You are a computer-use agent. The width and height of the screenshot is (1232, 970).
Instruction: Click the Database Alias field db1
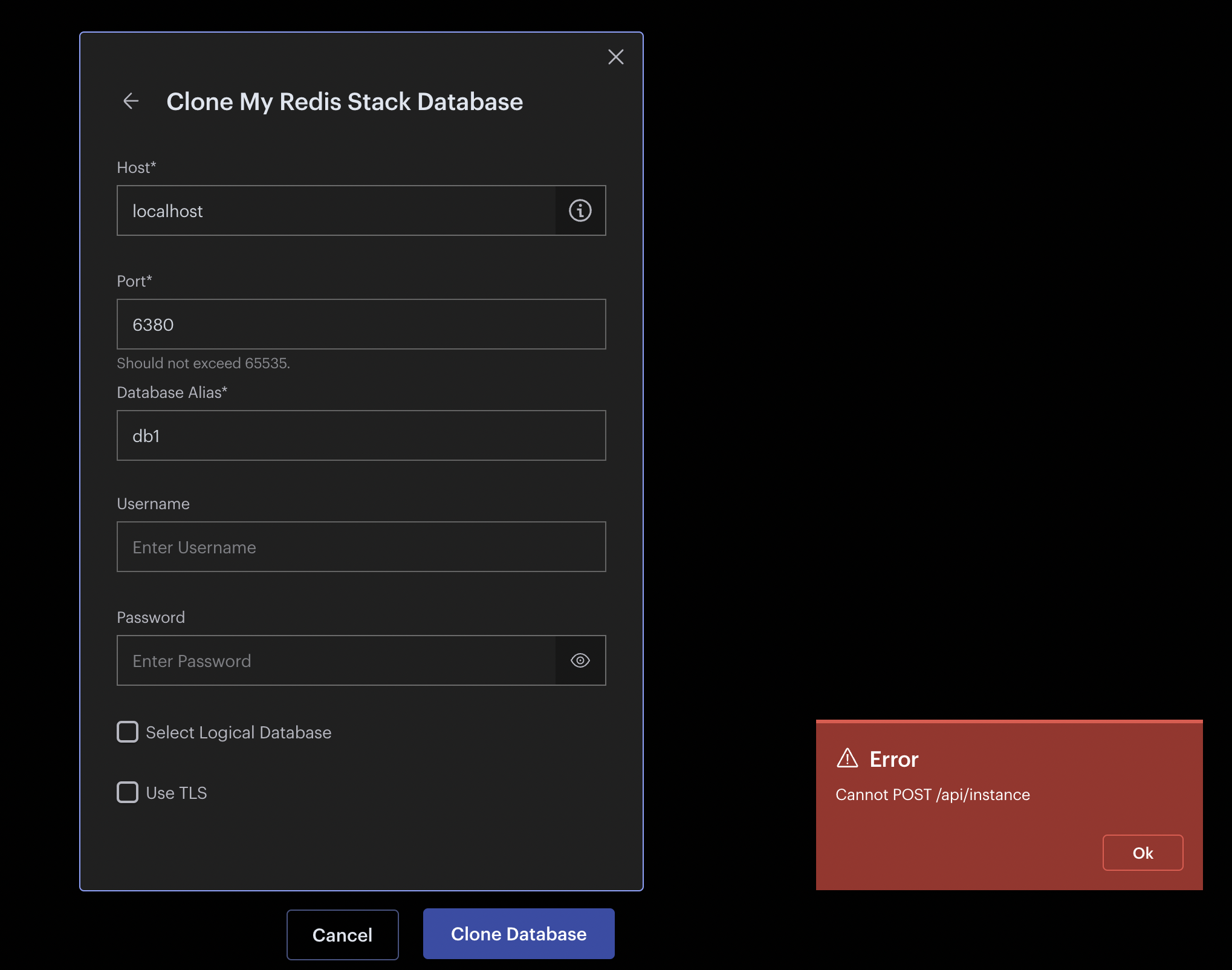361,435
